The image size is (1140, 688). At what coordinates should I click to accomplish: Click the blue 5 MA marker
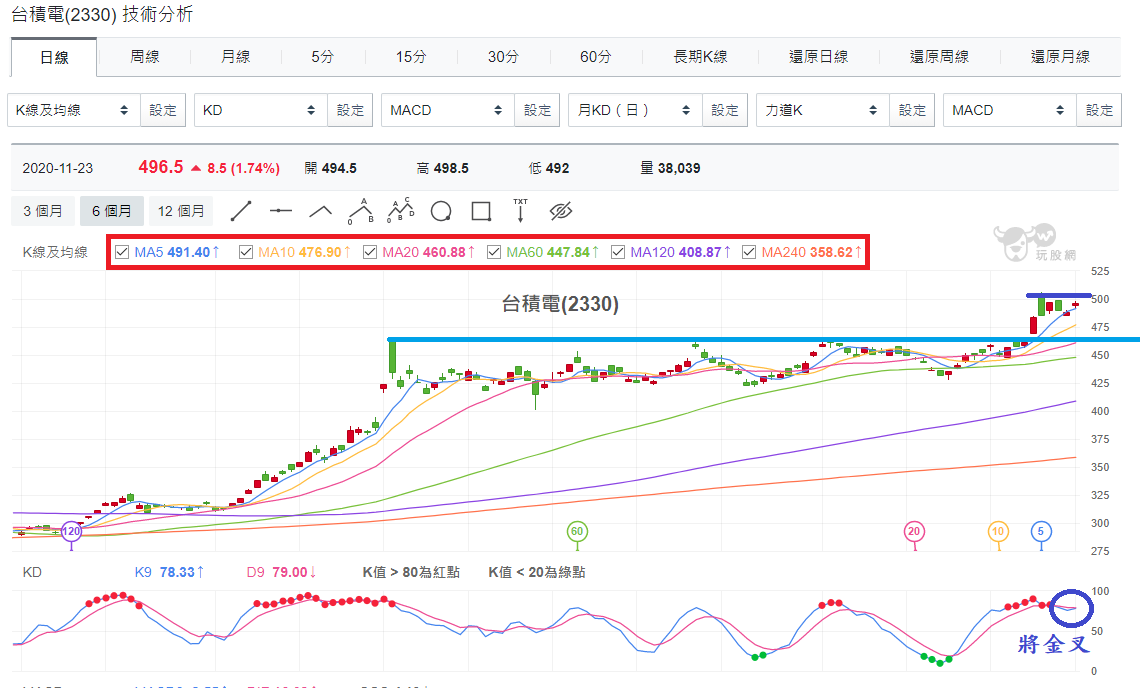(1041, 532)
